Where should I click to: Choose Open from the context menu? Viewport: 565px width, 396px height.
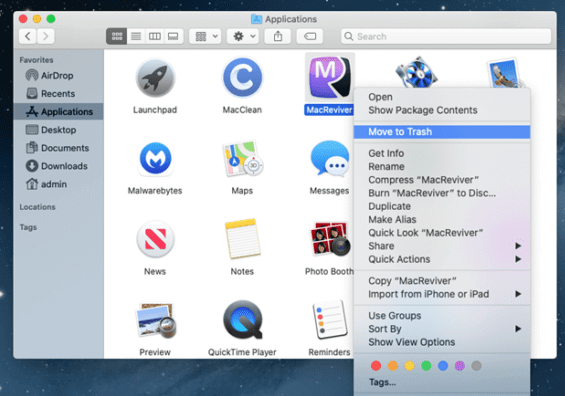click(x=442, y=97)
